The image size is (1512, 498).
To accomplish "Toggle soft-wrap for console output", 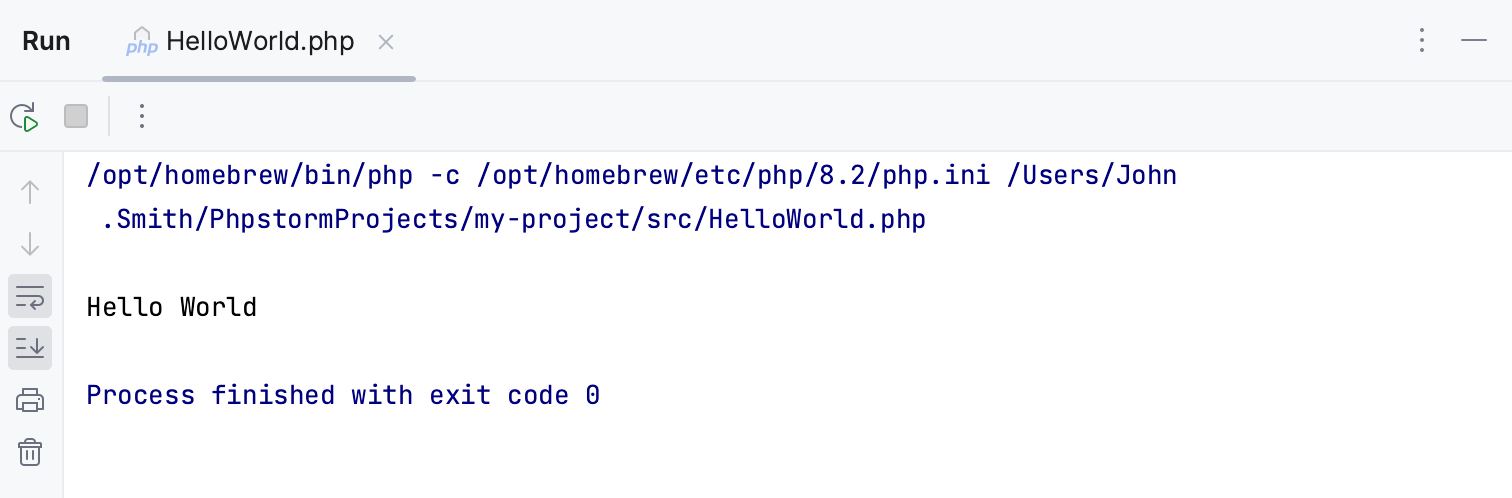I will coord(30,296).
